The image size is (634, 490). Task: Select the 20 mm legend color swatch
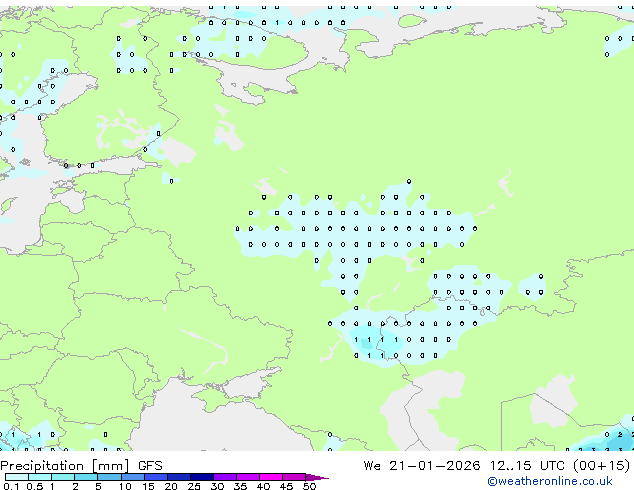(179, 477)
